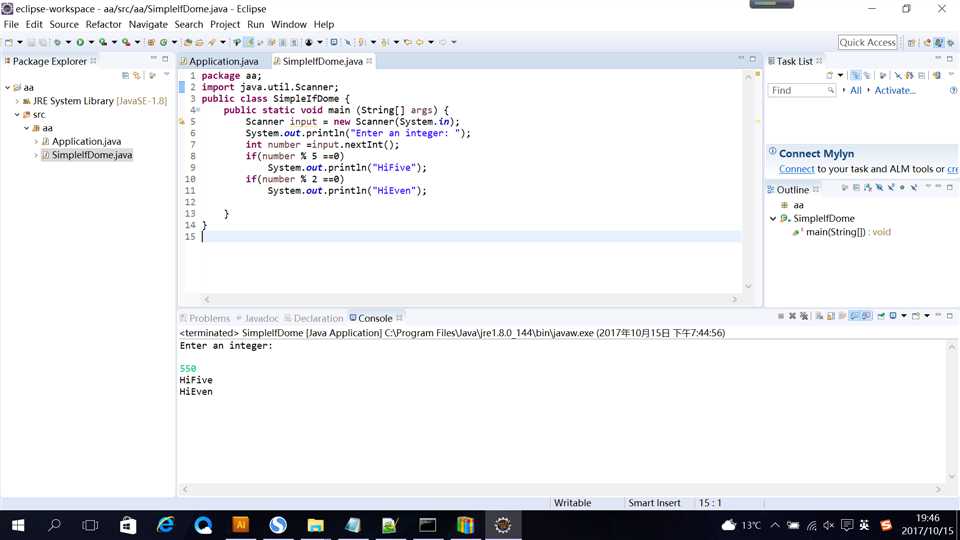Viewport: 960px width, 540px height.
Task: Open the Open Console dropdown arrow
Action: coord(927,316)
